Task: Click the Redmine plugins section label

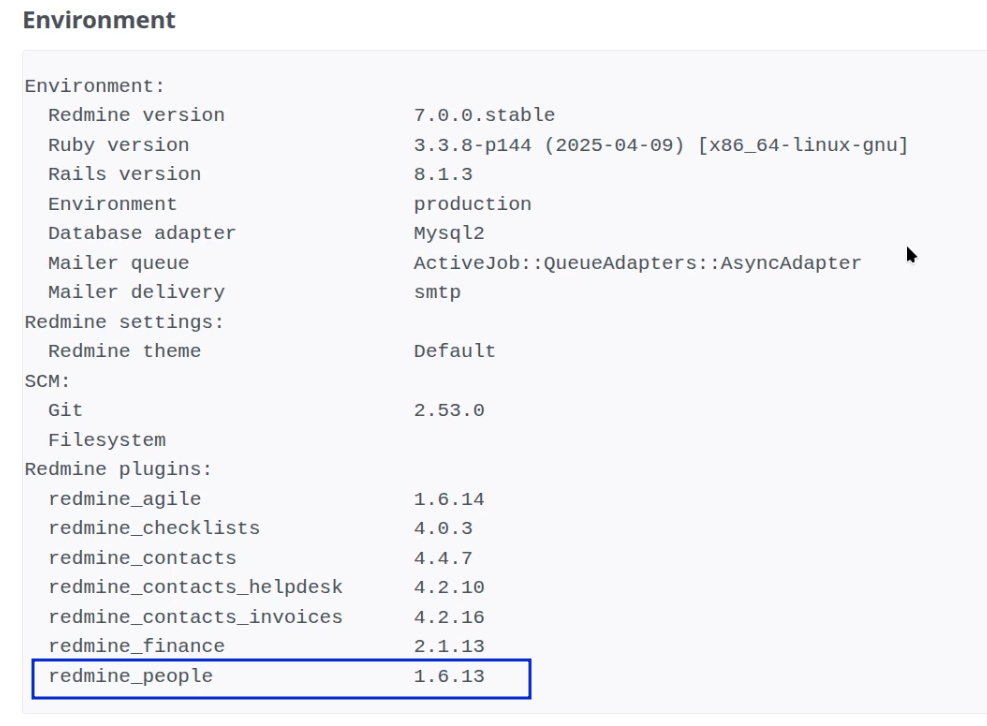Action: pos(118,470)
